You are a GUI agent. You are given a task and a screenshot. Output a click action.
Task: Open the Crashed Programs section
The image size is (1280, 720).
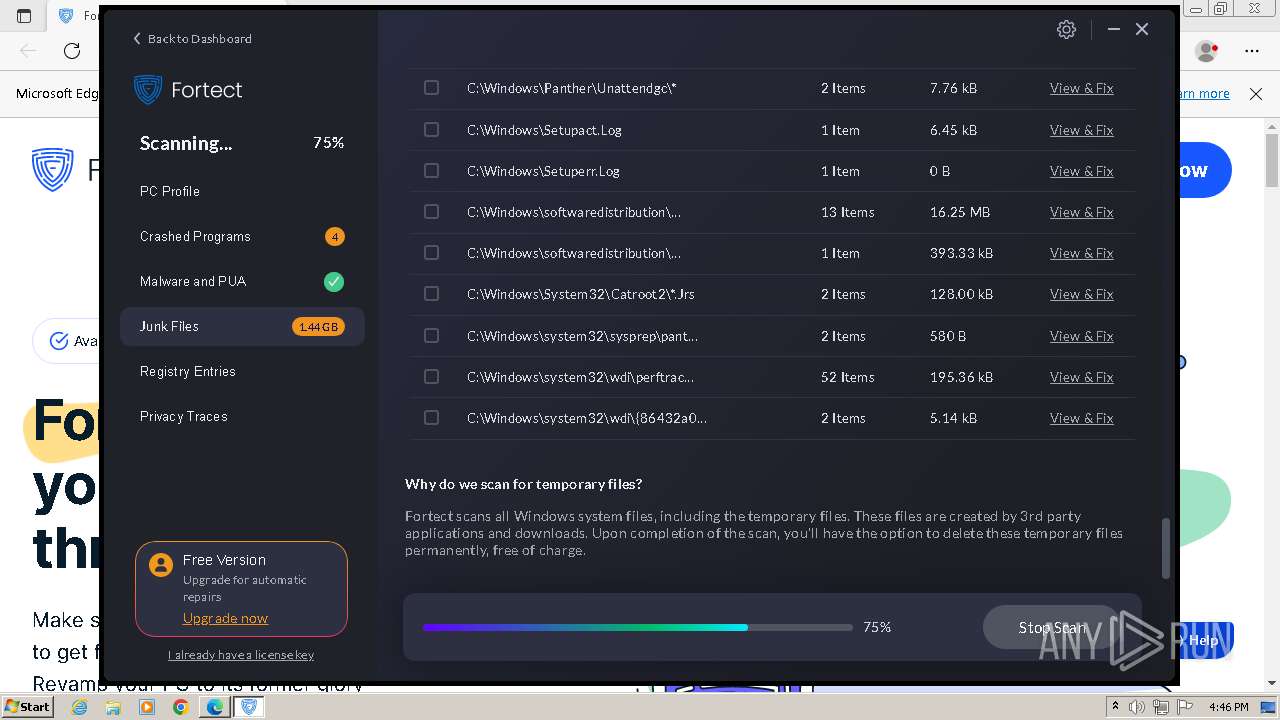pyautogui.click(x=242, y=237)
